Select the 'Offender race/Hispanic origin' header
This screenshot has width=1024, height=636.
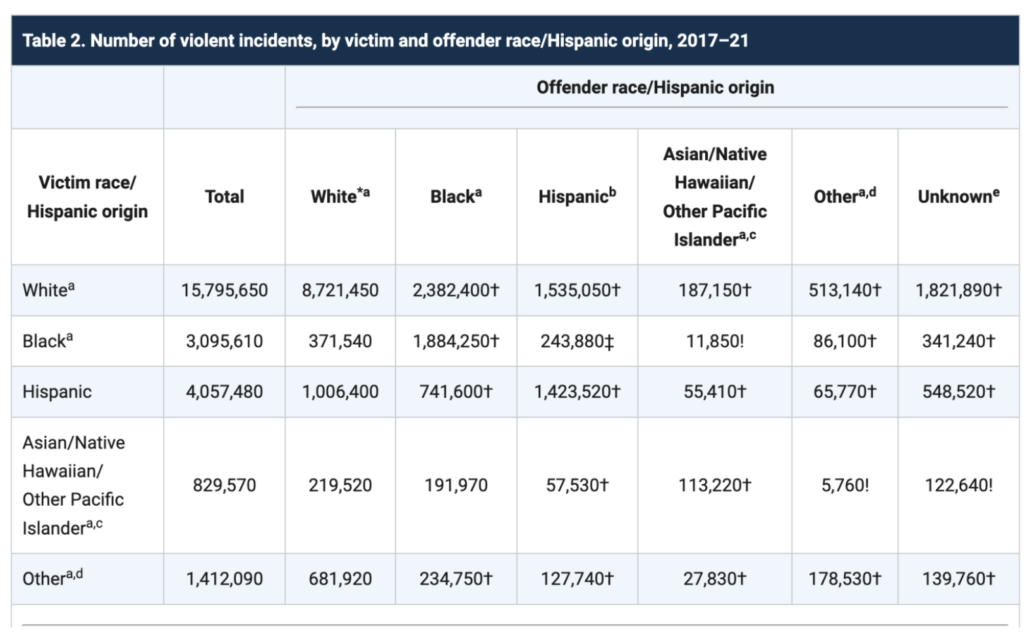point(652,88)
